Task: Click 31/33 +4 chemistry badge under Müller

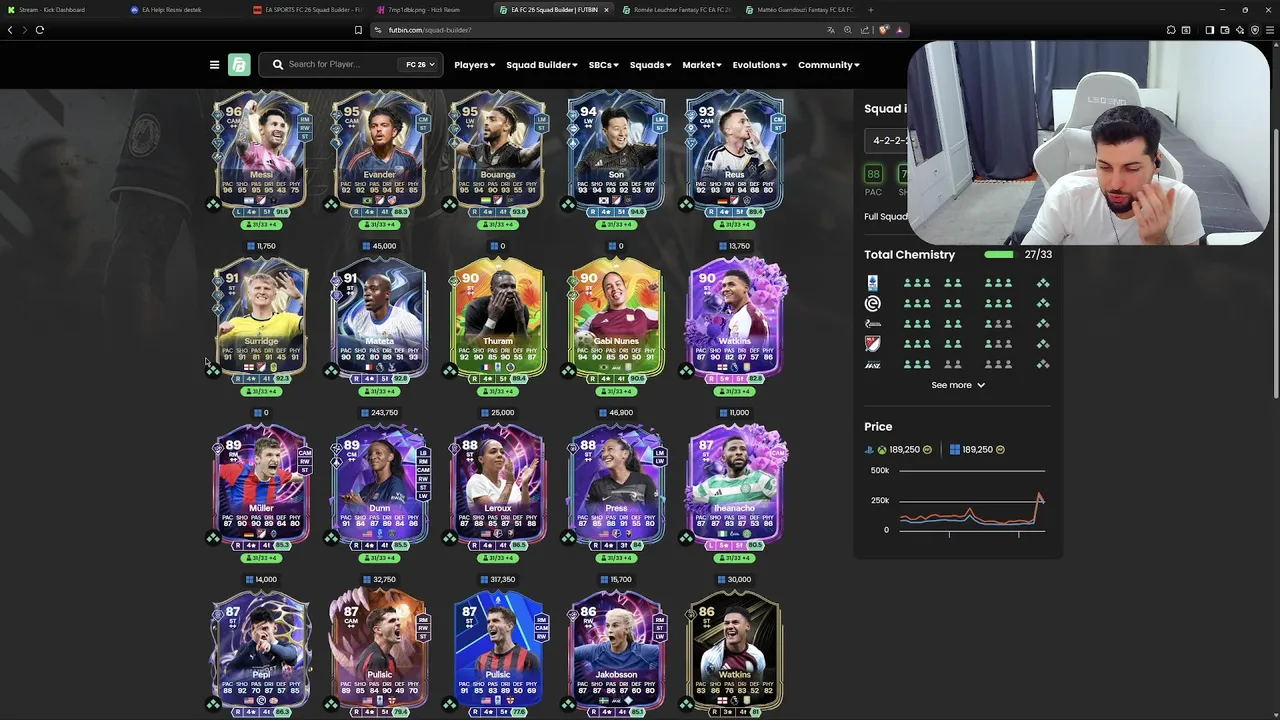Action: tap(261, 558)
